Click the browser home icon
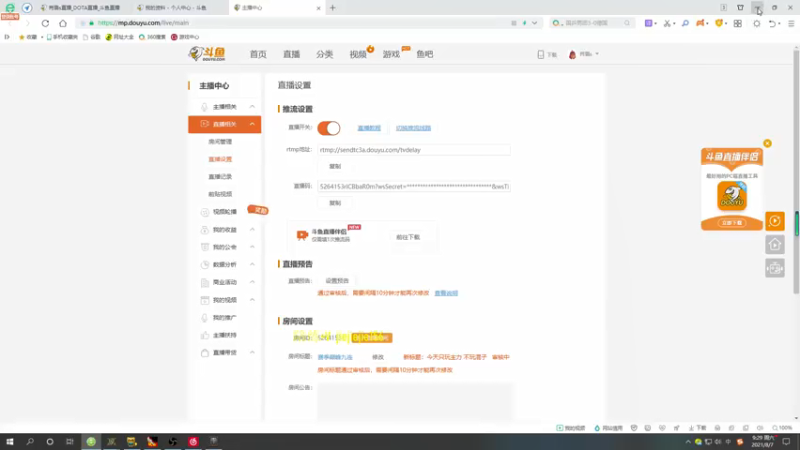 (x=63, y=23)
